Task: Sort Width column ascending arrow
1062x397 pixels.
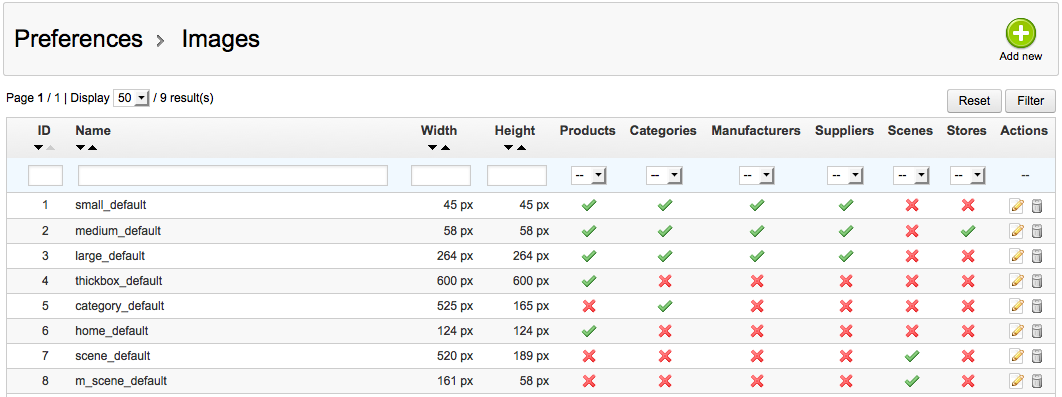Action: pyautogui.click(x=445, y=148)
